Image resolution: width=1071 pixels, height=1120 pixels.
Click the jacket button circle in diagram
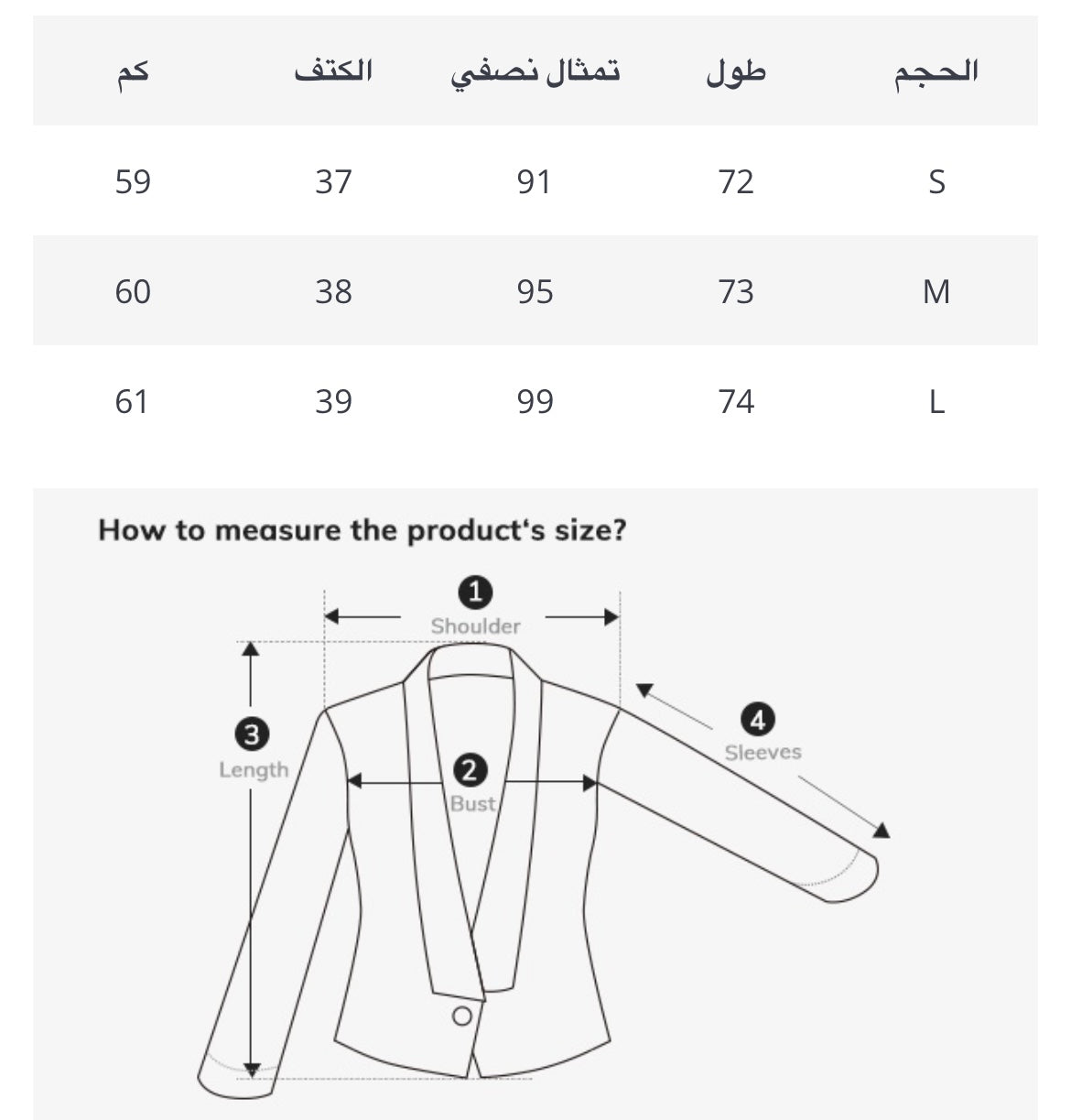(x=462, y=1016)
